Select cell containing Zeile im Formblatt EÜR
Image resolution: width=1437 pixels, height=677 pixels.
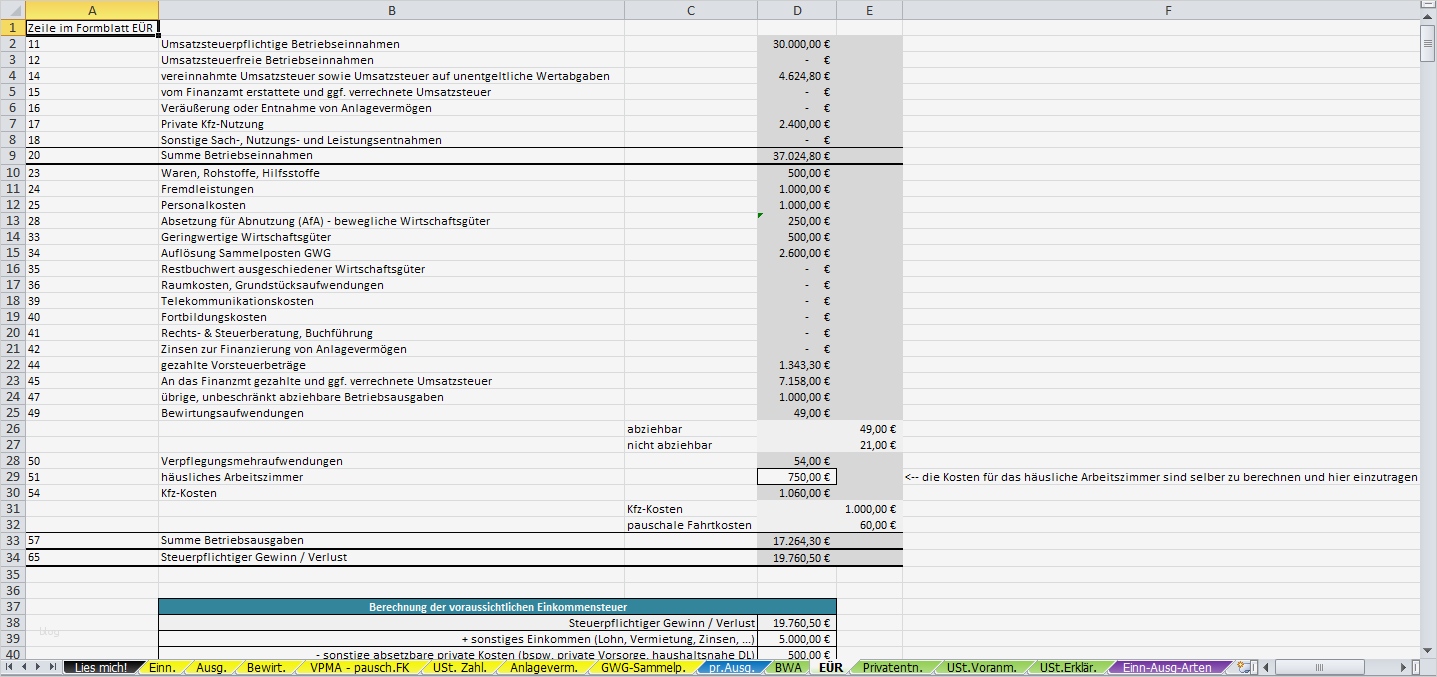coord(92,28)
